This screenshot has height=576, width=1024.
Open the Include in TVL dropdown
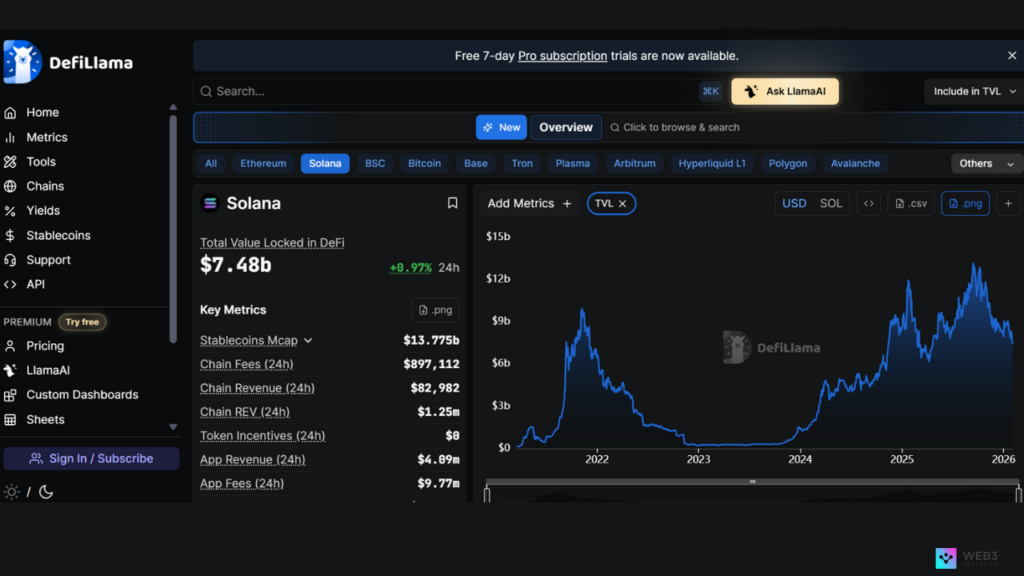point(973,91)
